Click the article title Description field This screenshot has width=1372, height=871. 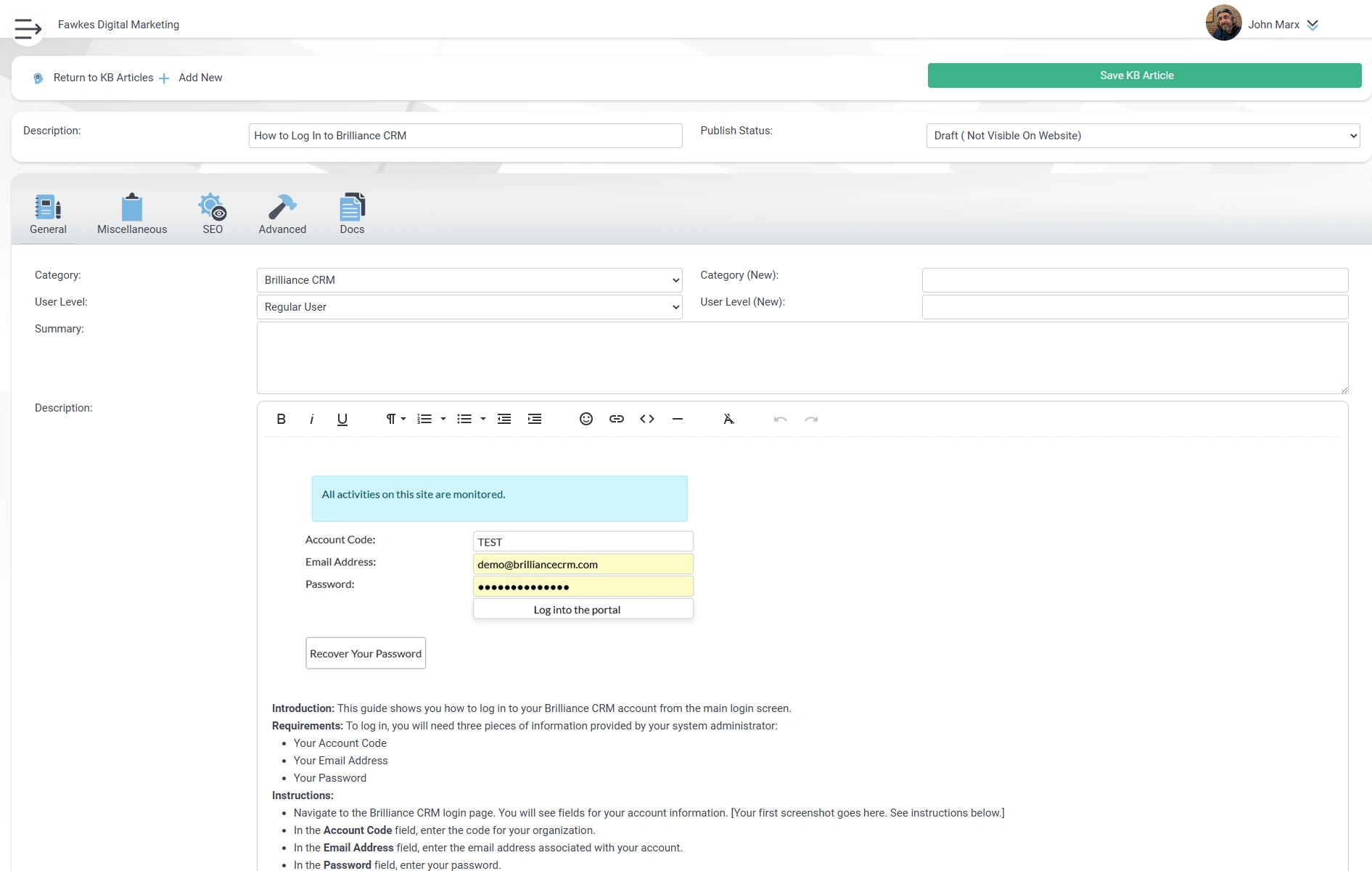pyautogui.click(x=465, y=136)
